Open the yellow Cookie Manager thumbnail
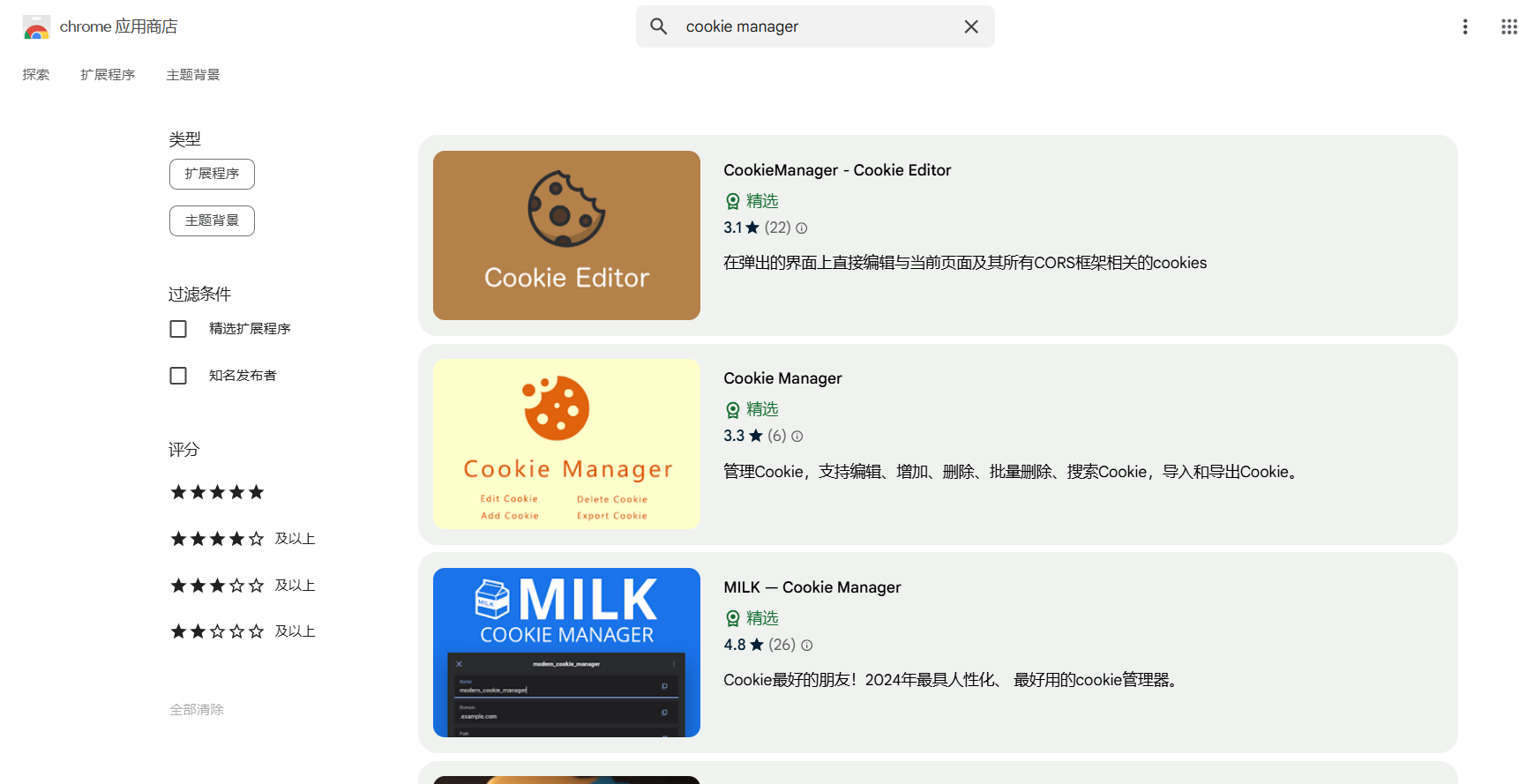Viewport: 1519px width, 784px height. [566, 444]
